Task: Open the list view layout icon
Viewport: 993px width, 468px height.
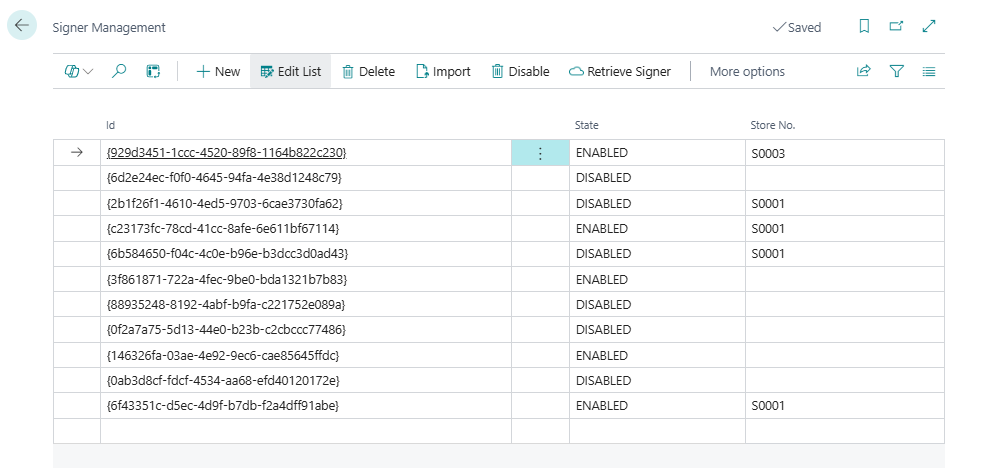Action: pyautogui.click(x=929, y=71)
